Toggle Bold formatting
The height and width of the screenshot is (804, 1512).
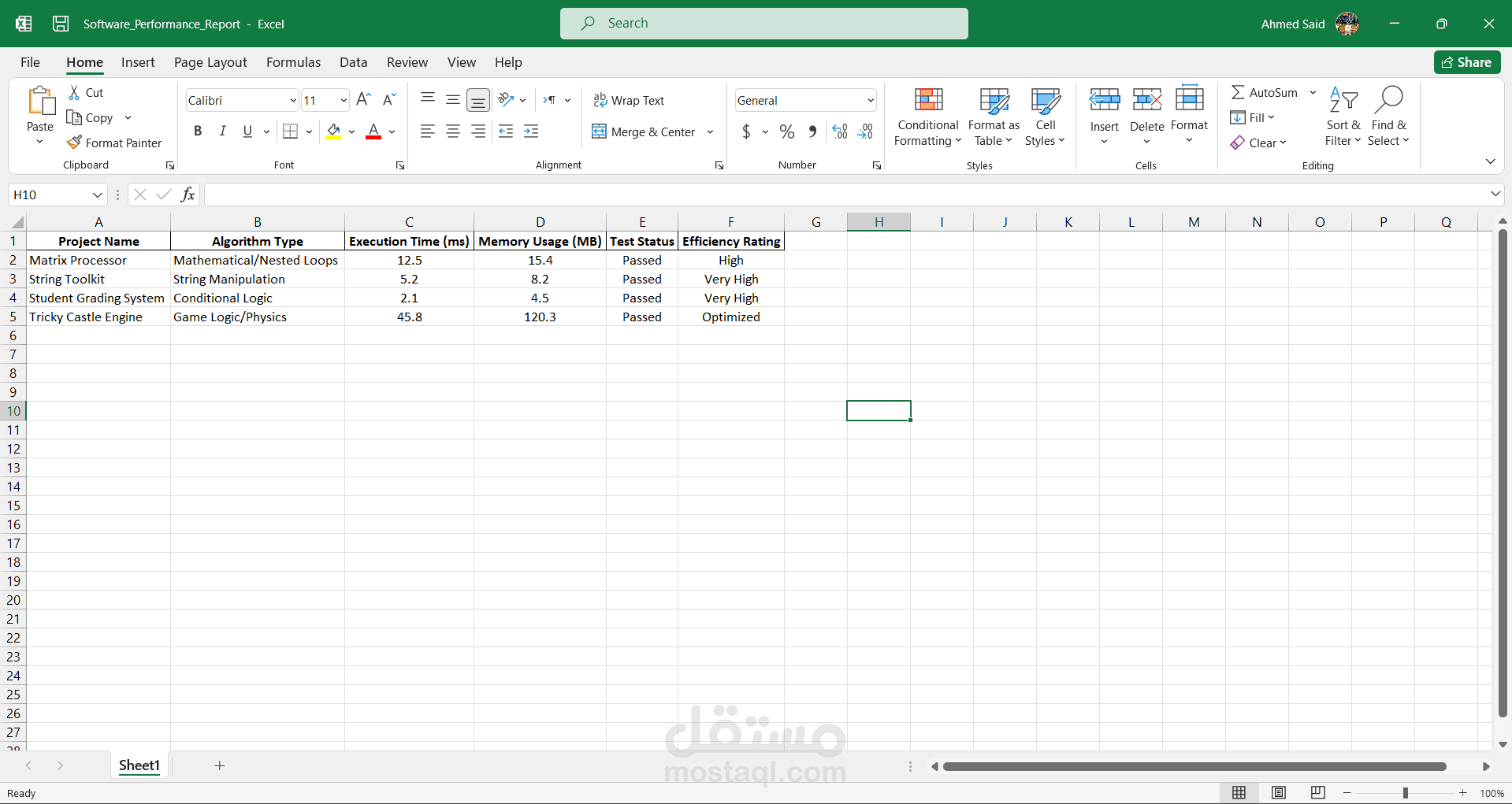click(198, 132)
